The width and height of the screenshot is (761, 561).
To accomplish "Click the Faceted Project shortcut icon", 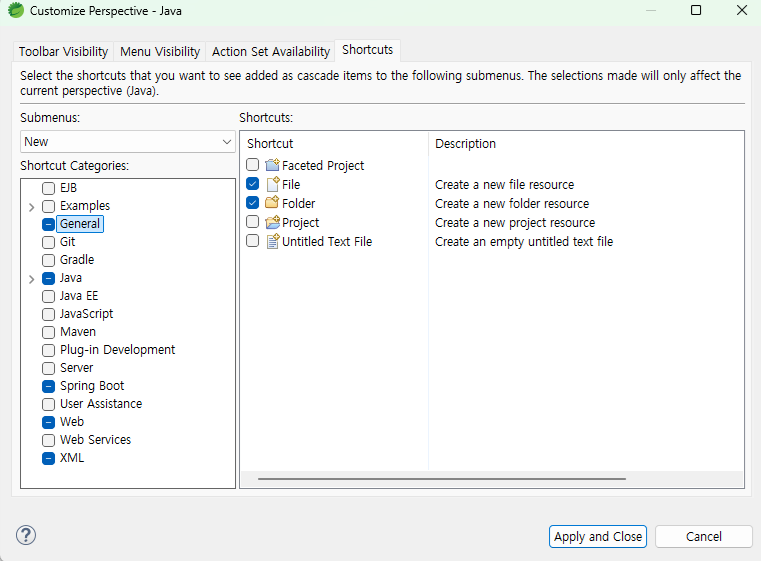I will [272, 165].
